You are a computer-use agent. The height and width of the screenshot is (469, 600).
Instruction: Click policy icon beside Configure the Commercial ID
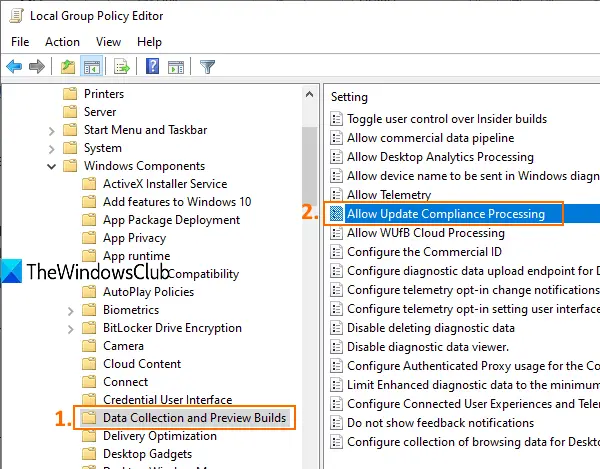pyautogui.click(x=336, y=252)
